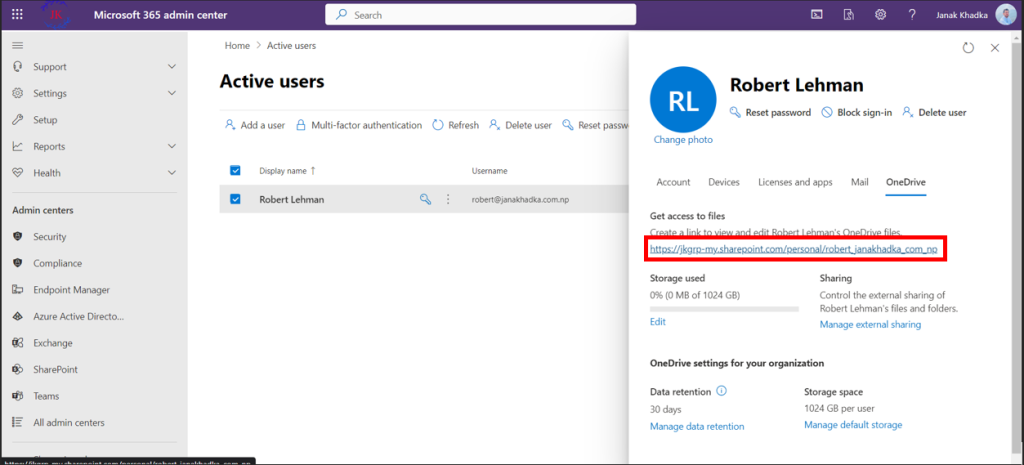The image size is (1024, 465).
Task: Click the Azure Active Directory icon
Action: point(18,316)
